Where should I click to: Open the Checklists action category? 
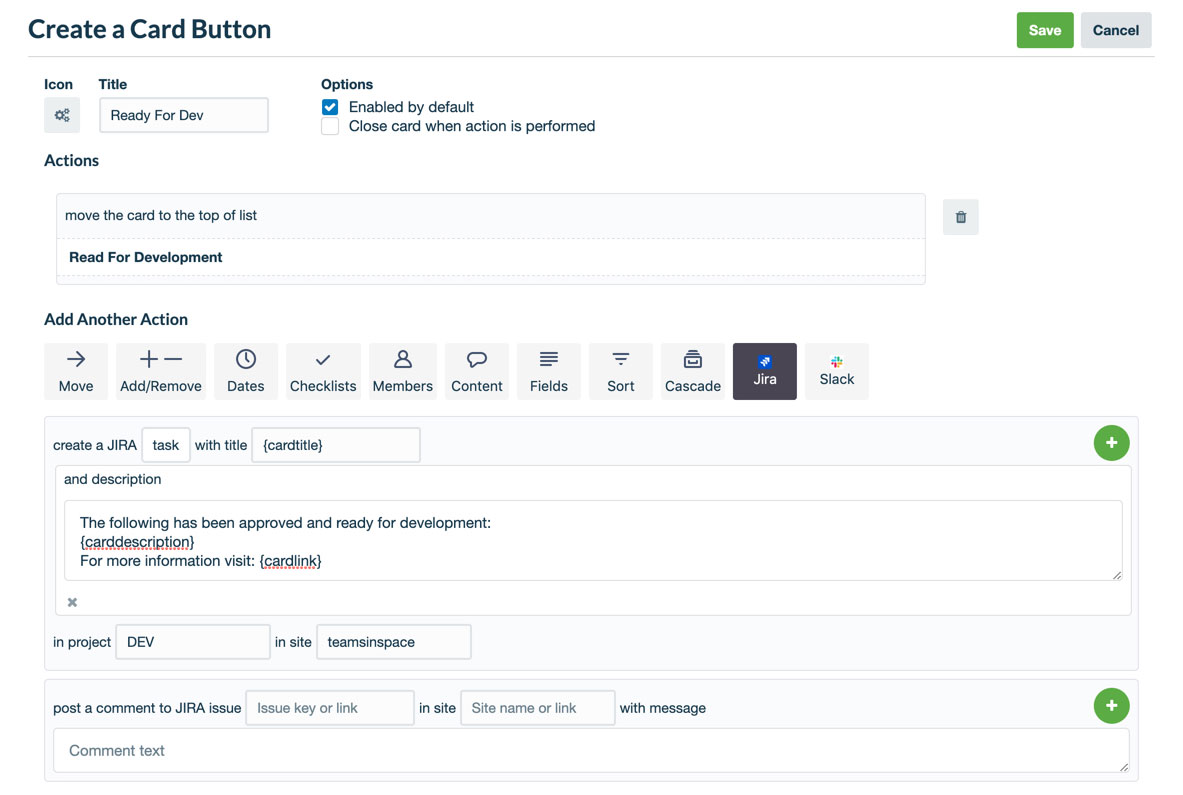coord(323,371)
